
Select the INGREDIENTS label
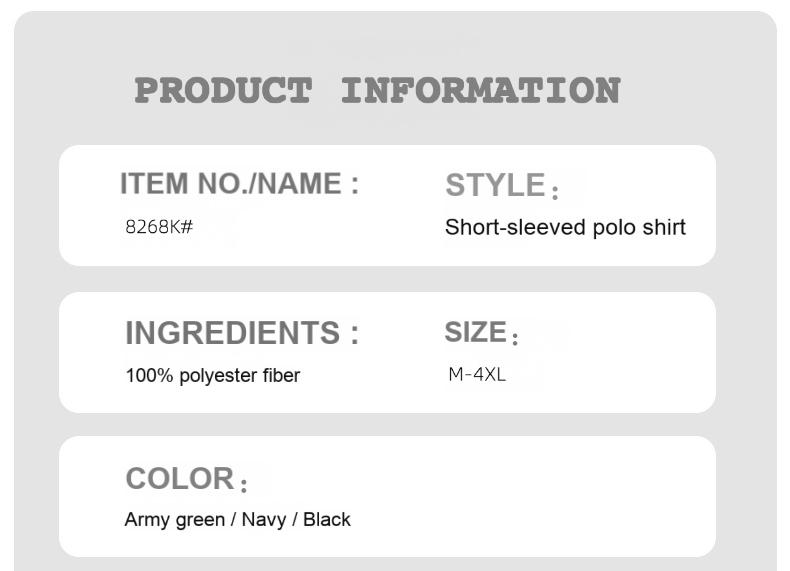[241, 333]
